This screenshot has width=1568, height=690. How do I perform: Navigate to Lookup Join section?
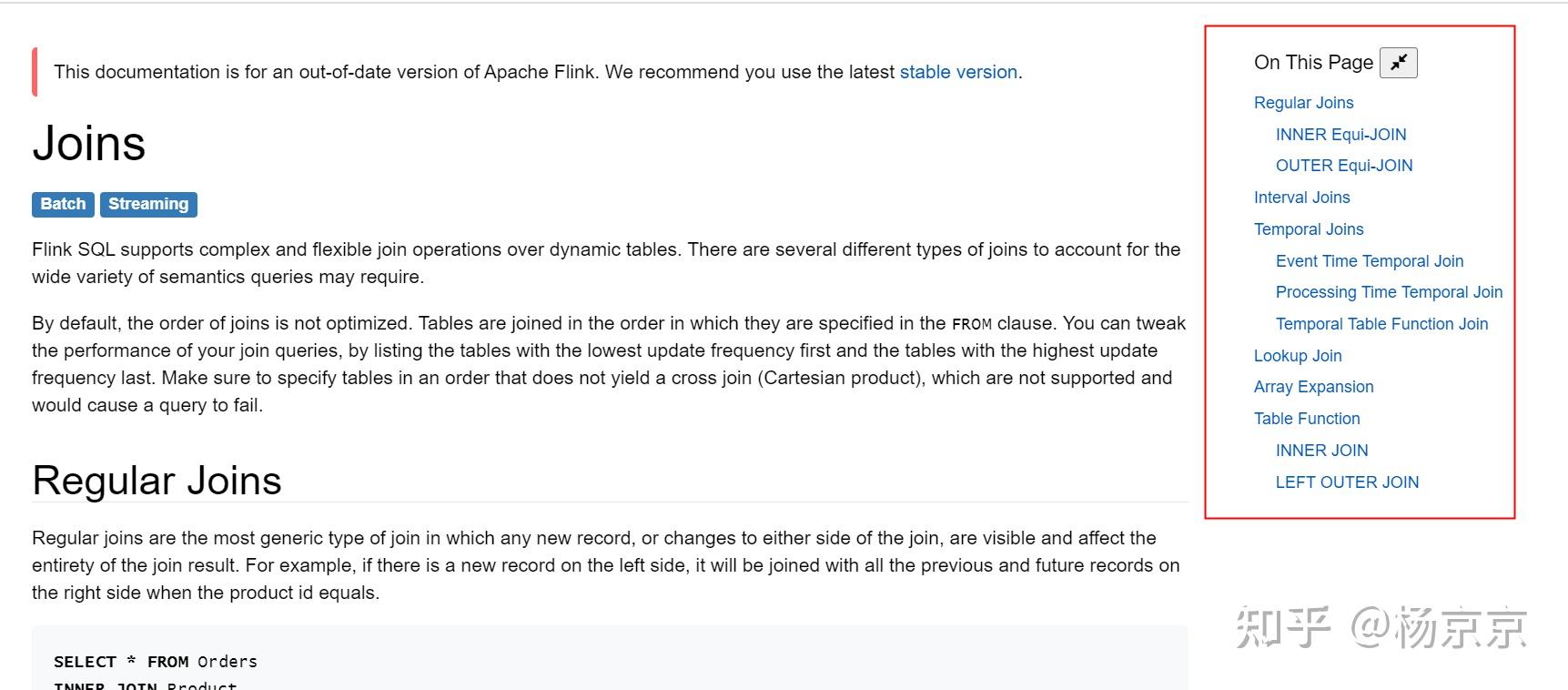coord(1297,356)
